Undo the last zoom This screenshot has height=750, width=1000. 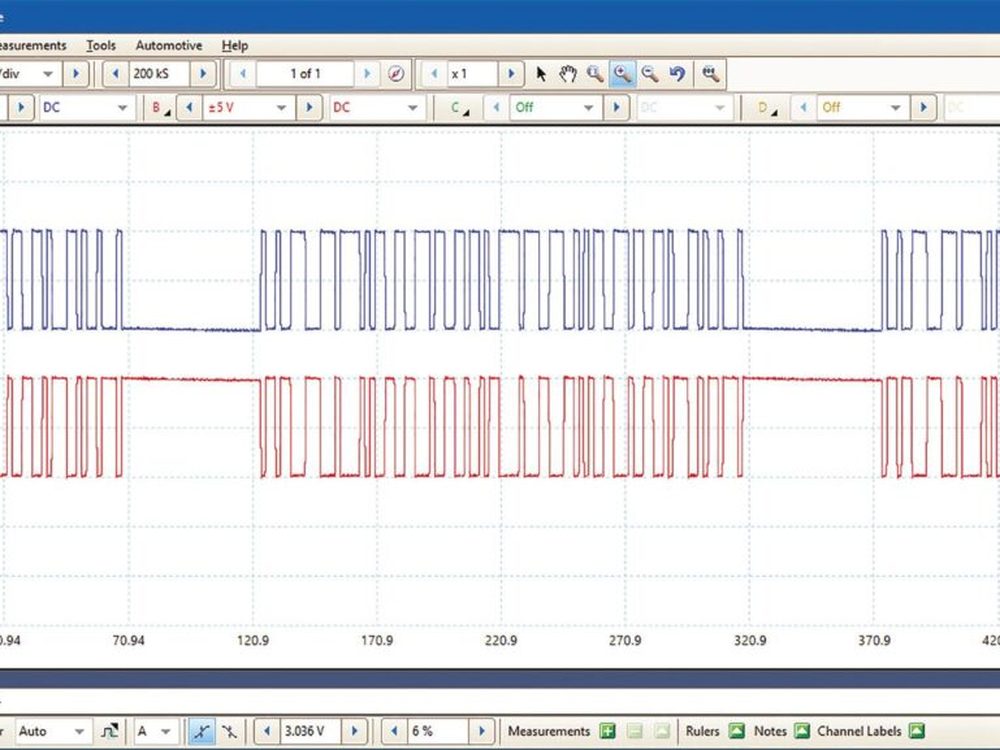[677, 74]
